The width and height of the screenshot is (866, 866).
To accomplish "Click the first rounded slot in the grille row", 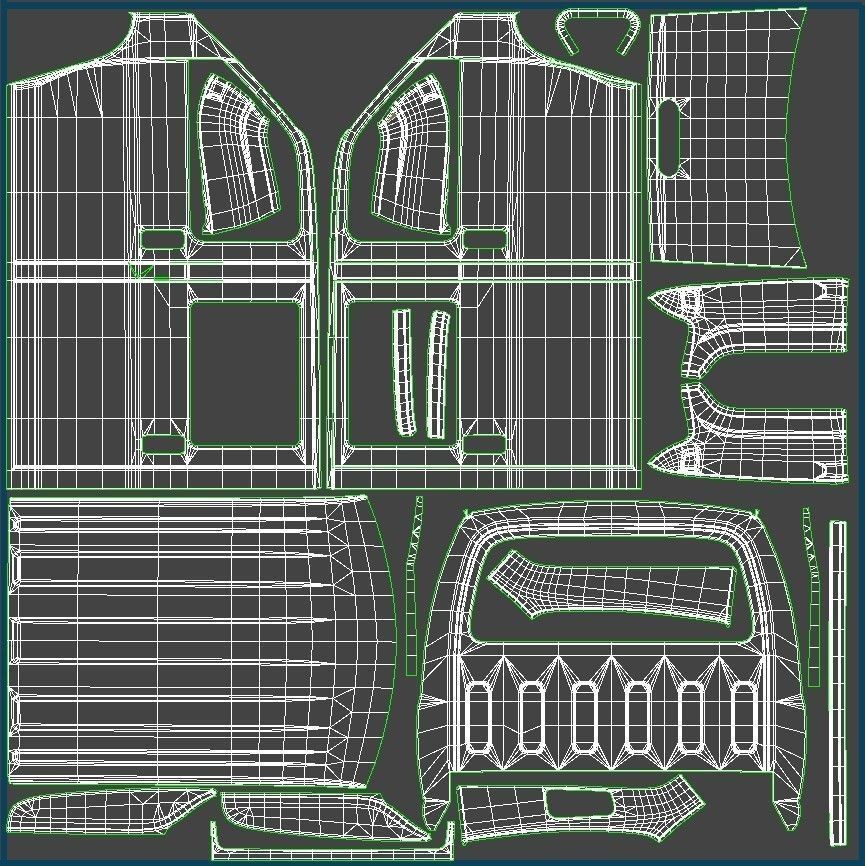I will click(x=476, y=718).
